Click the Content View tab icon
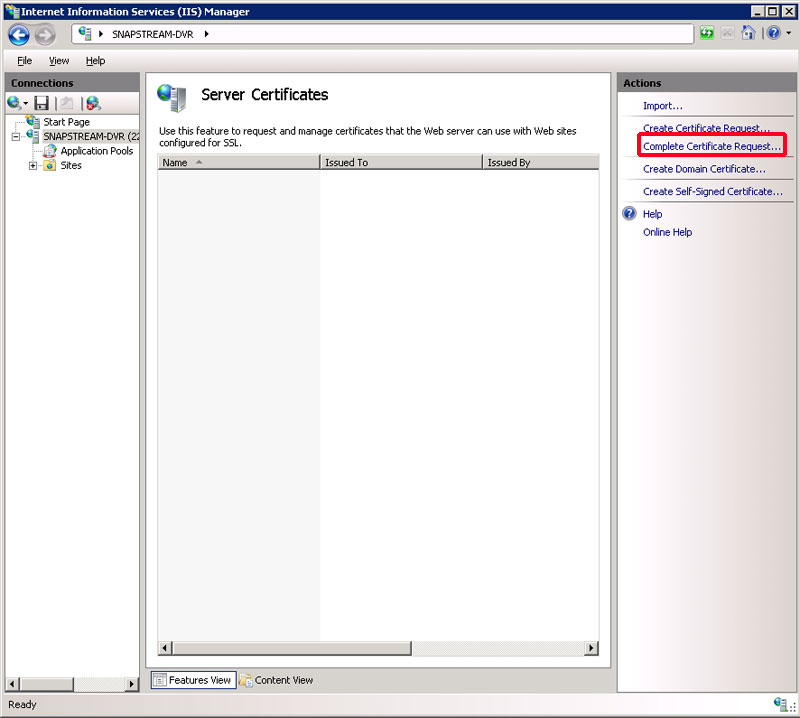This screenshot has width=800, height=718. click(246, 680)
